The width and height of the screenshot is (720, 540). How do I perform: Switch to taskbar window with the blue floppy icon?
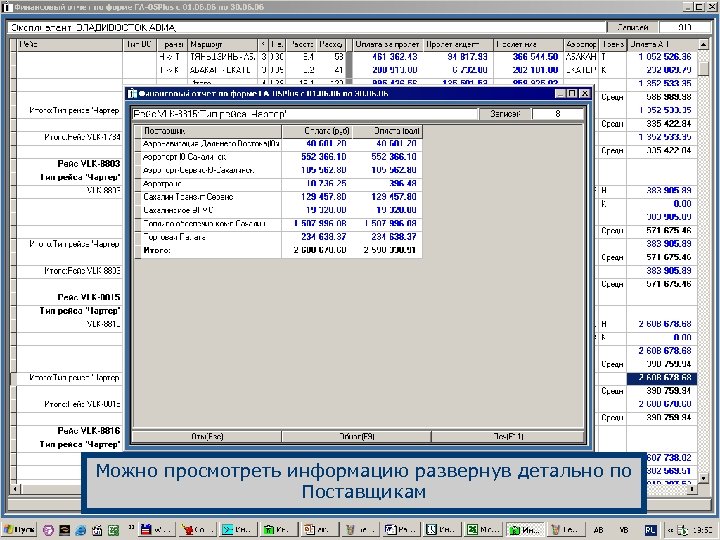click(157, 529)
